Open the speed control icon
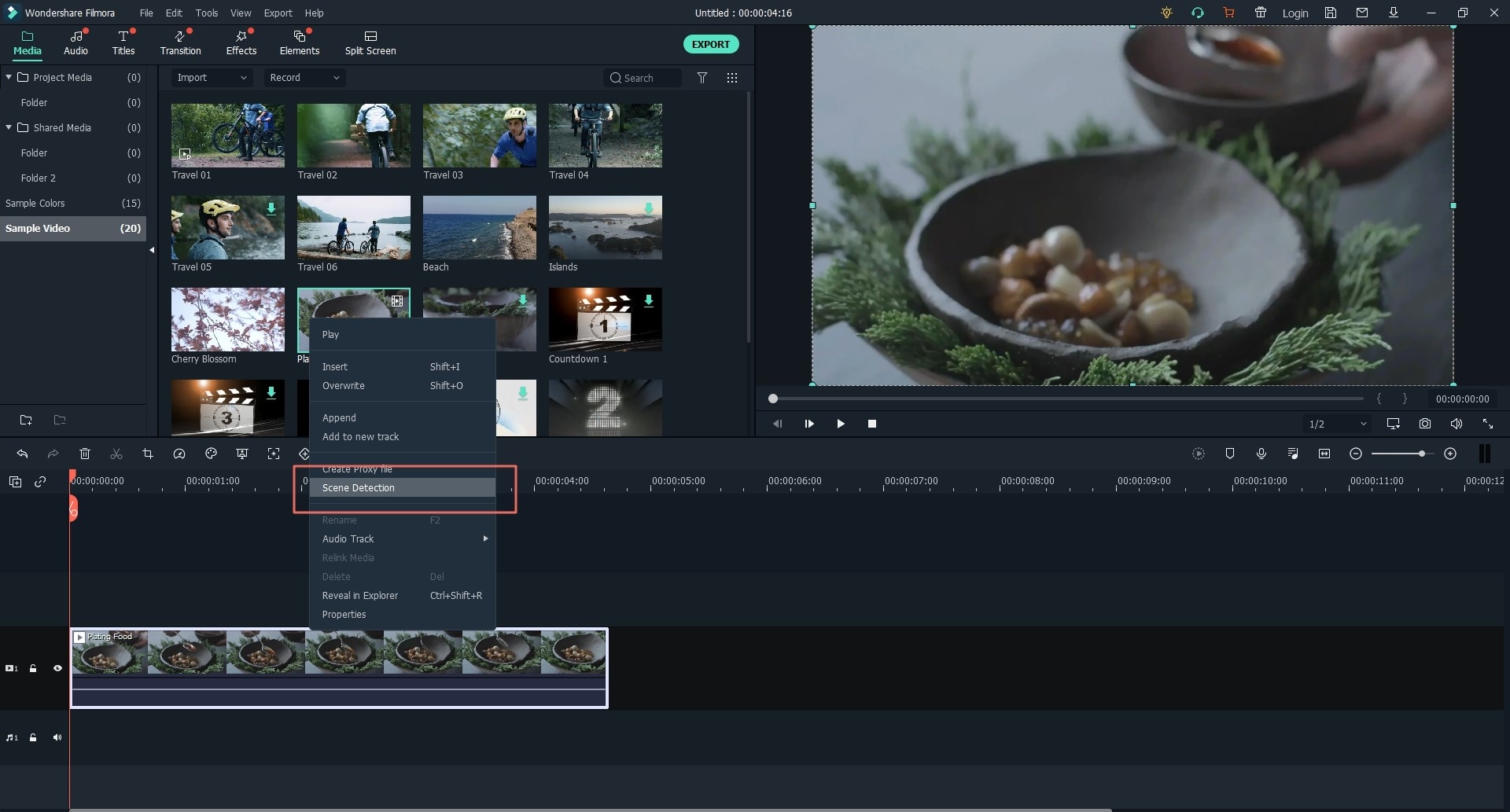 pos(179,454)
